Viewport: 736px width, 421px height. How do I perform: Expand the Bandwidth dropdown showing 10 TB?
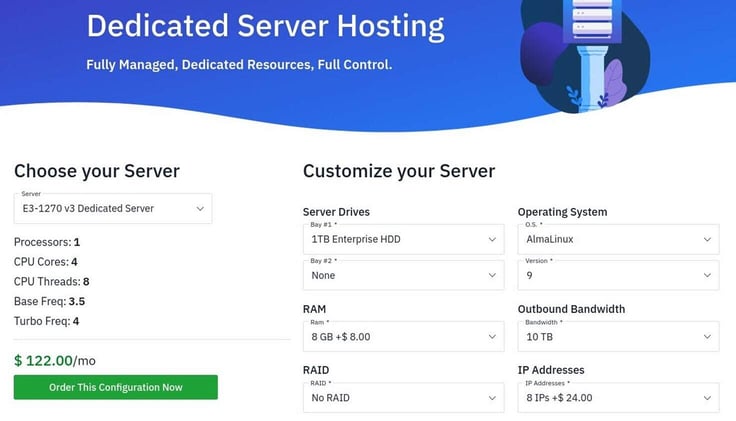[x=618, y=337]
